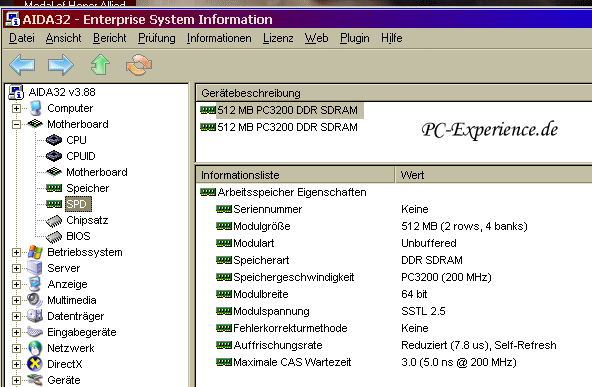Expand the Server tree node
592x387 pixels.
tap(16, 268)
